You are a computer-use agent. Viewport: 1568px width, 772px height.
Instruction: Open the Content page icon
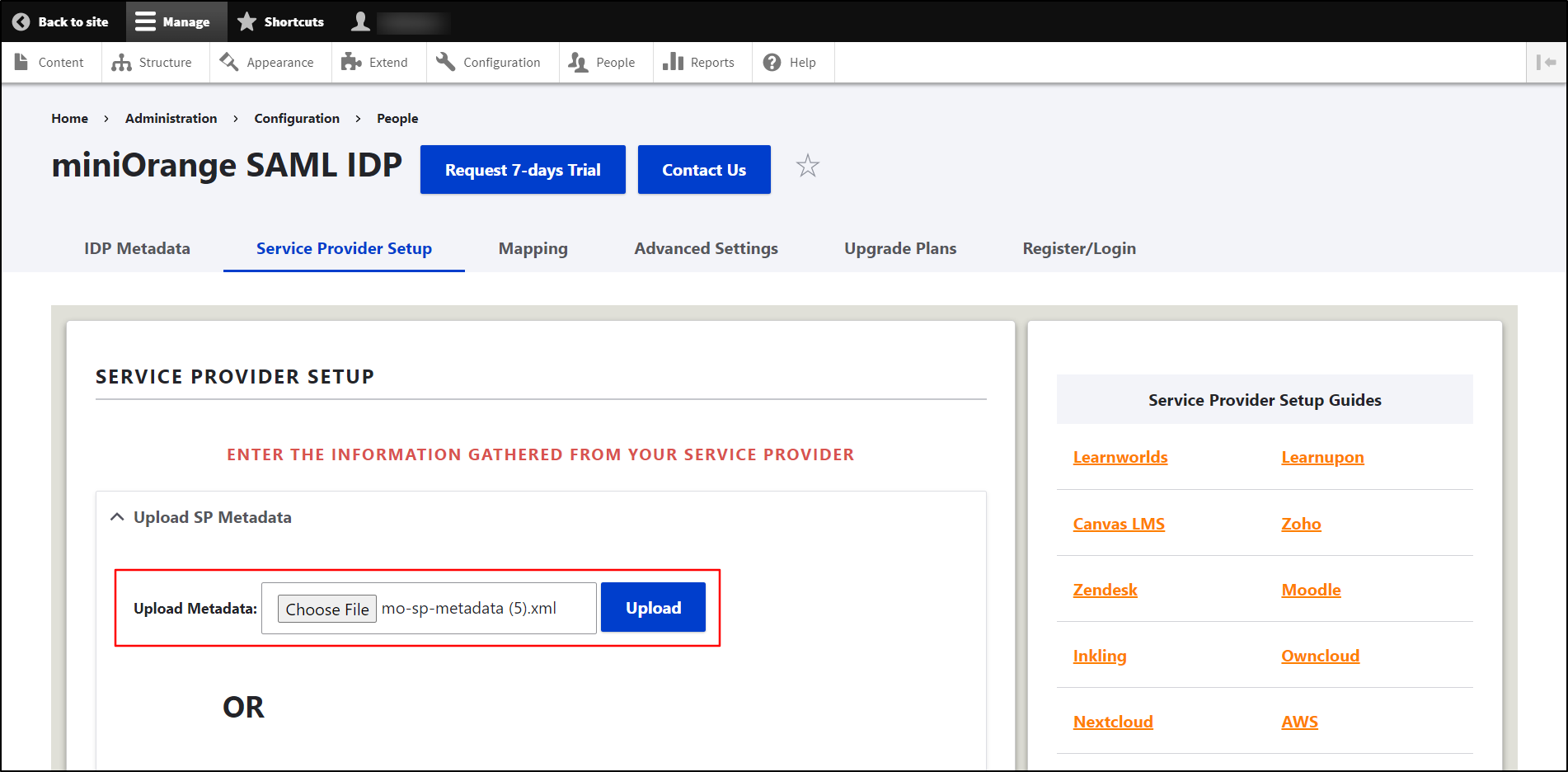21,62
